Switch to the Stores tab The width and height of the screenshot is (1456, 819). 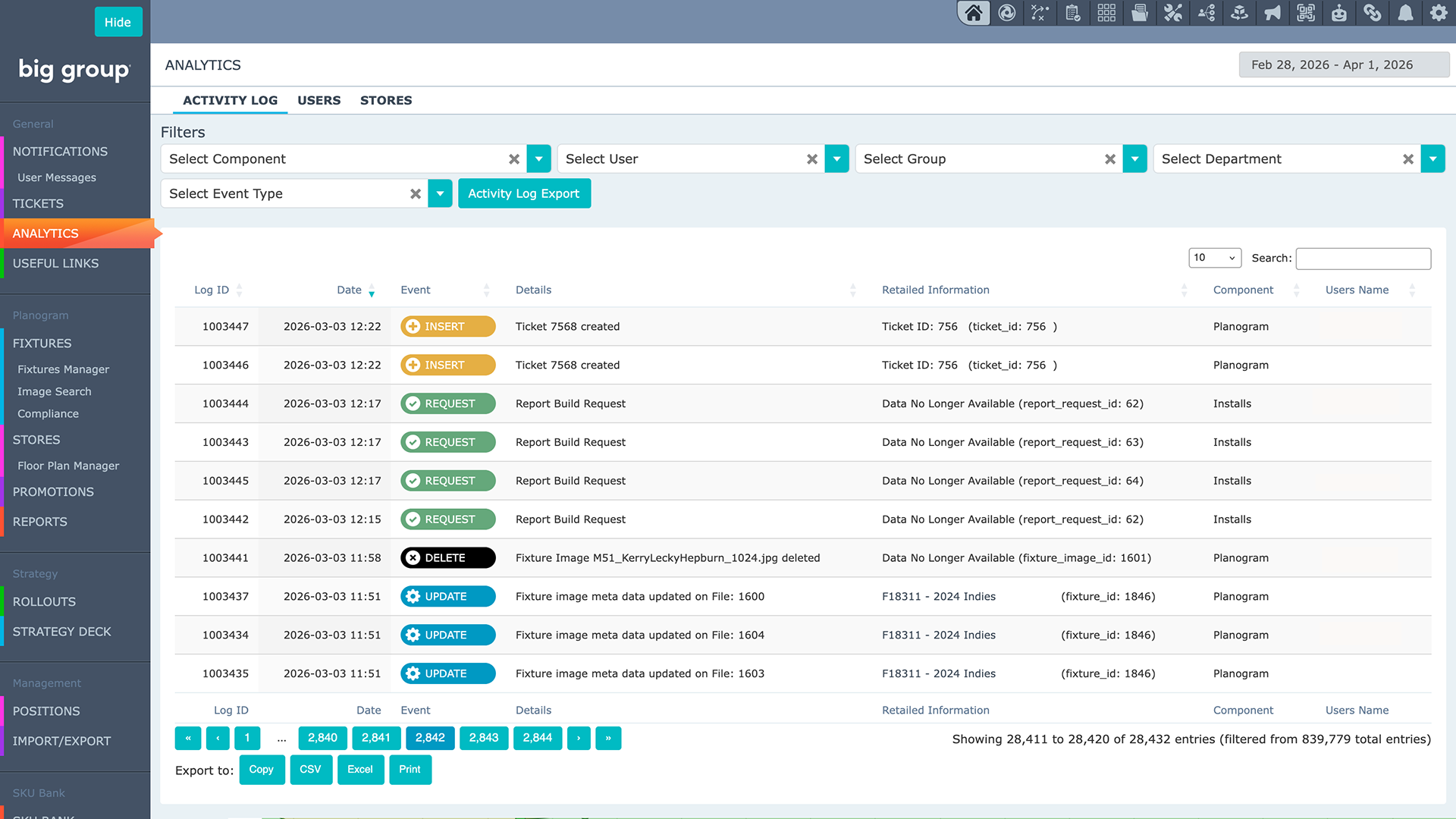click(x=386, y=100)
